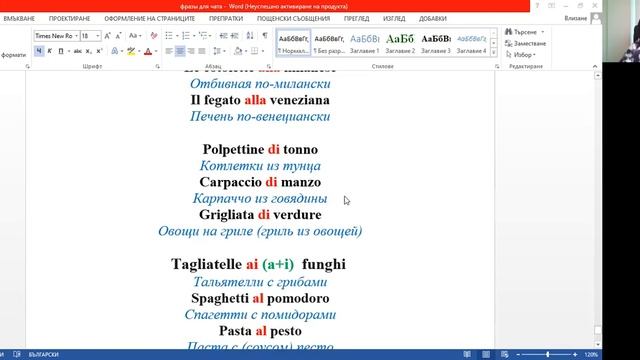The width and height of the screenshot is (640, 360).
Task: Increase font size with the grow font icon
Action: 107,36
